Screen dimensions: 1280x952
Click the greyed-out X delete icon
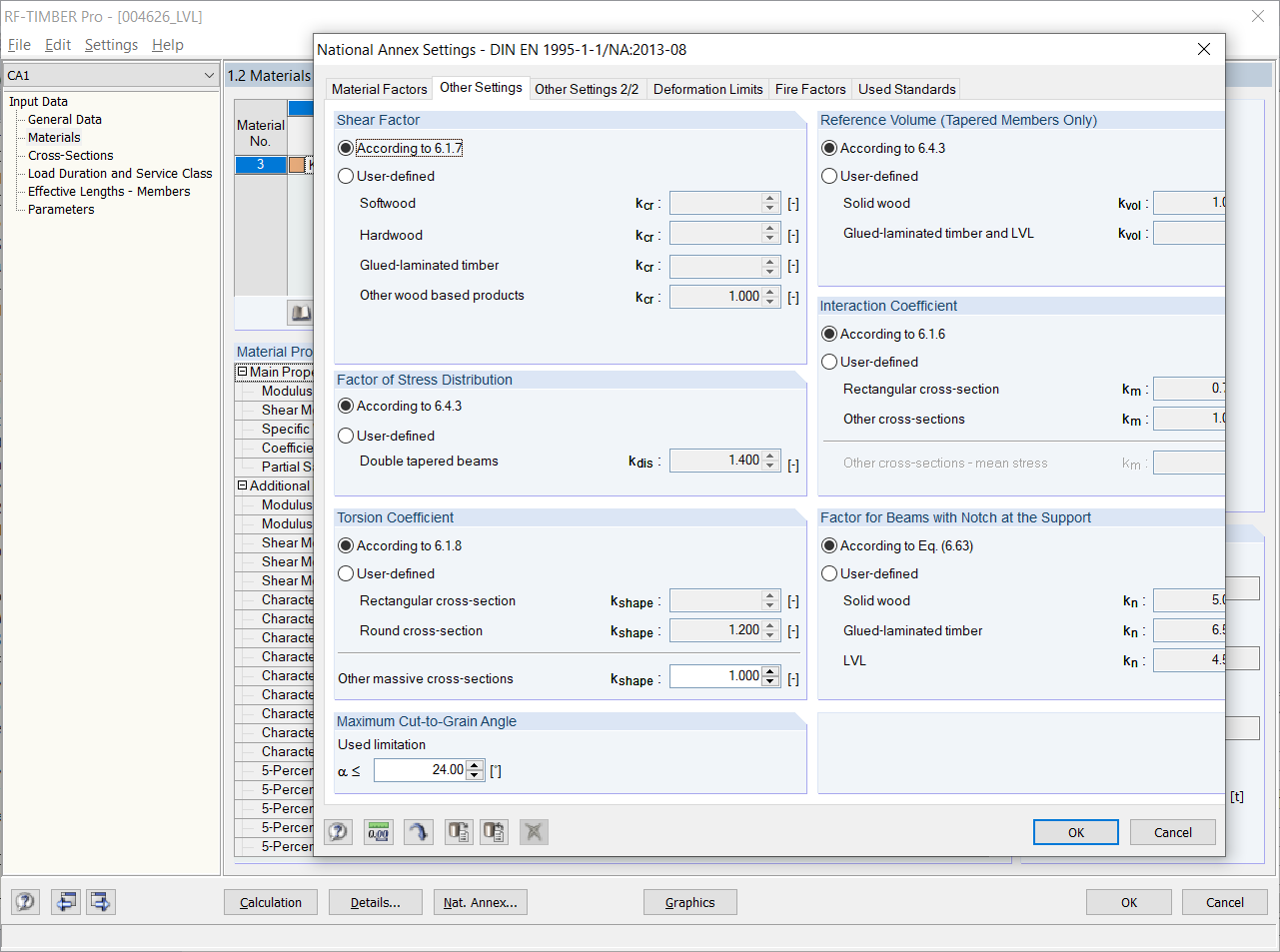click(534, 832)
